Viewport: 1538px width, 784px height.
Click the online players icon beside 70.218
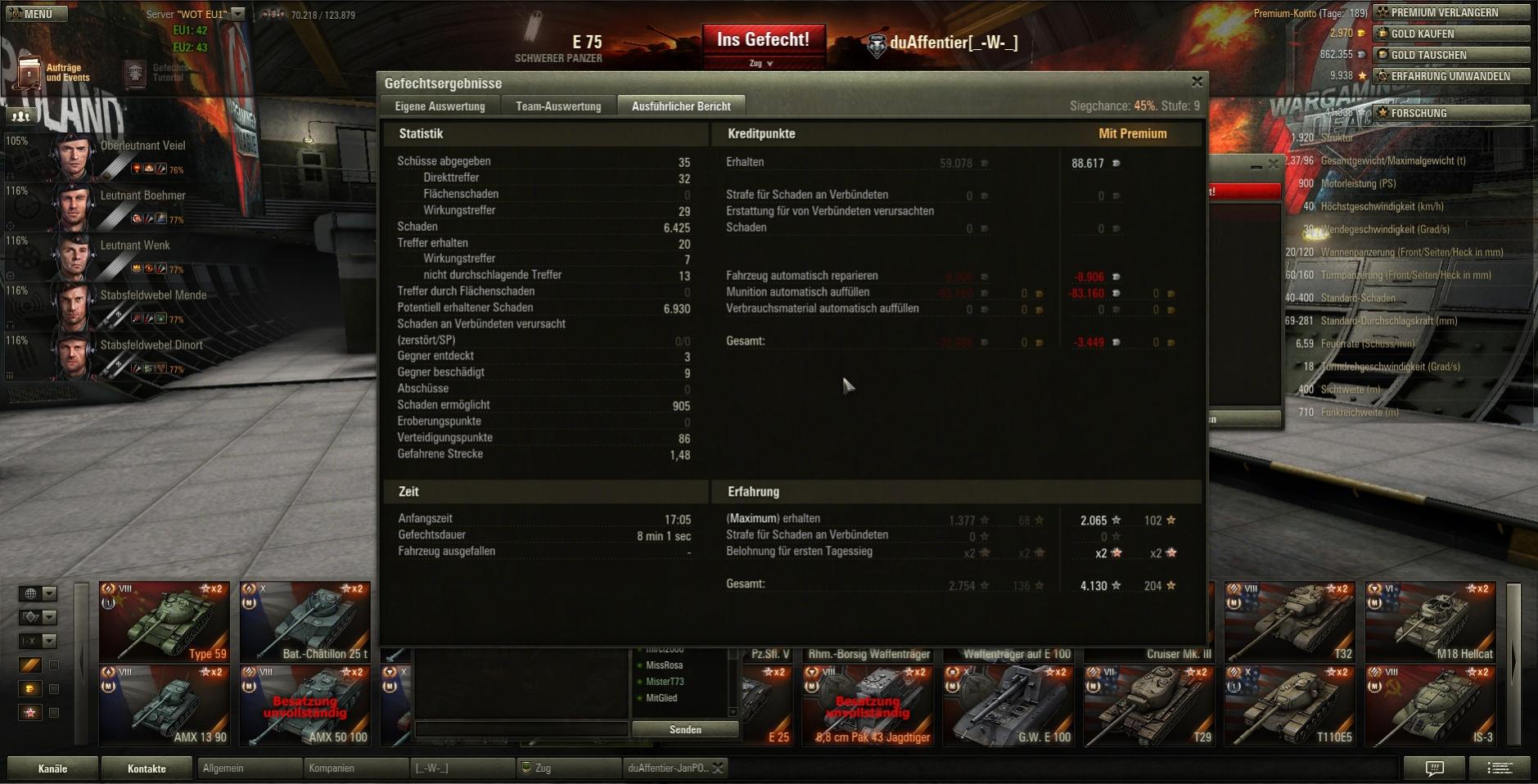274,14
